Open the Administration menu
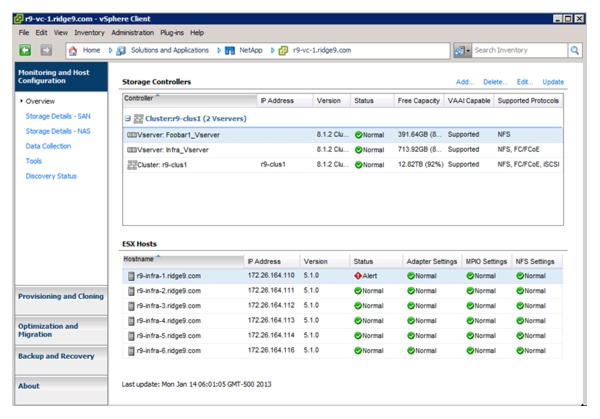600x419 pixels. click(132, 33)
